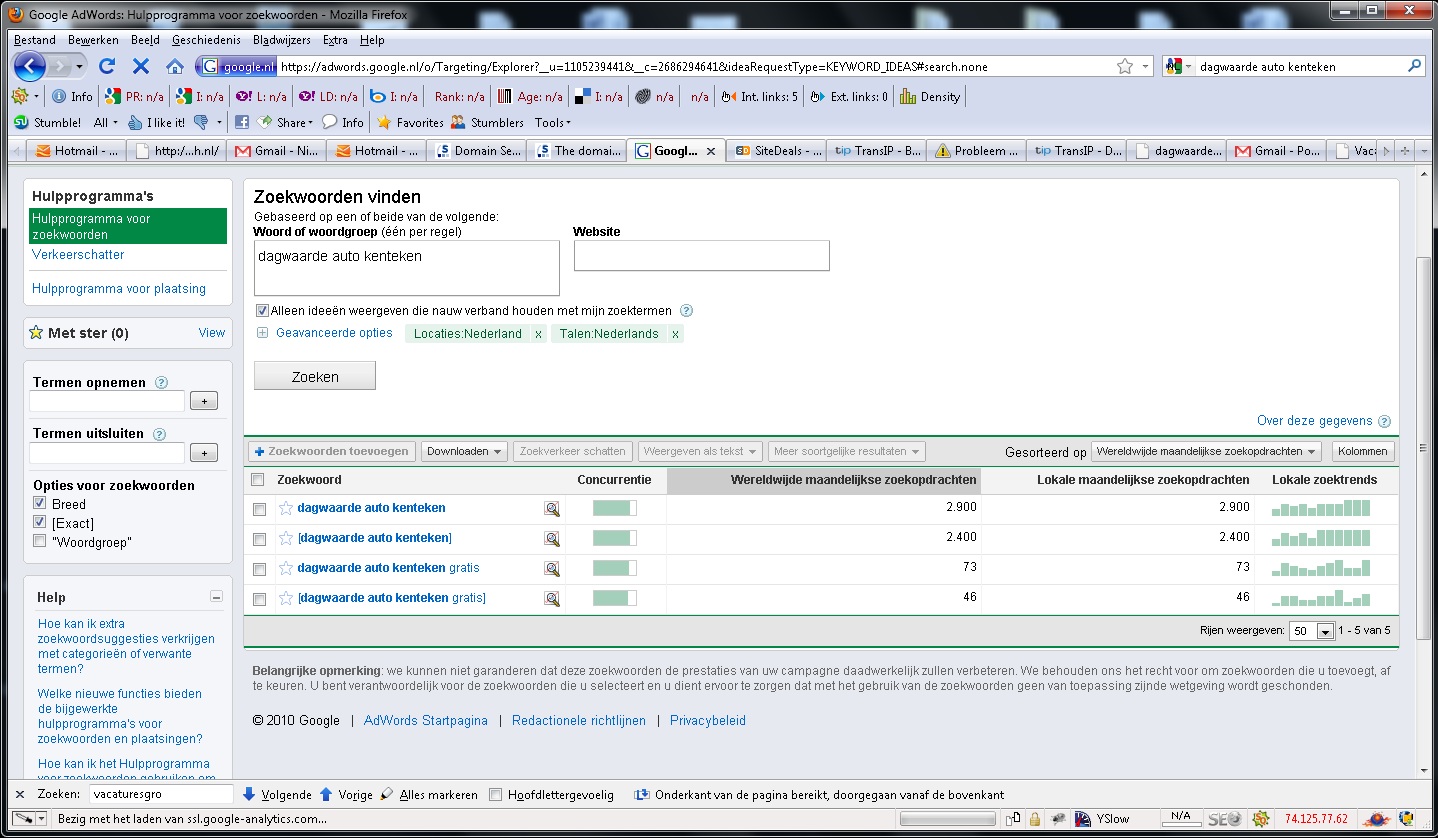Tick checkbox for [dagwaarde auto kenteken] row
The image size is (1438, 839).
tap(260, 540)
